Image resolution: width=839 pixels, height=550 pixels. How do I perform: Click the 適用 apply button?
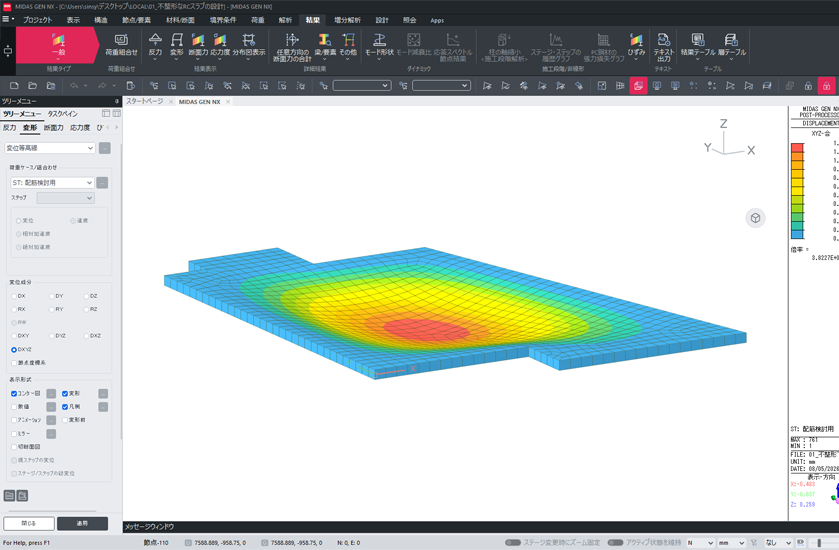coord(82,523)
